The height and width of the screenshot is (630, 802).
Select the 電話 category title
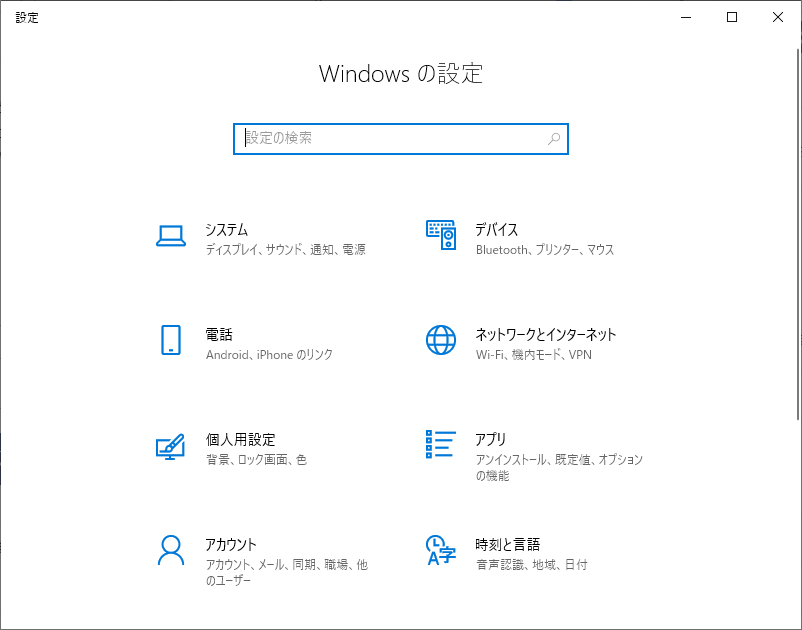(x=219, y=334)
